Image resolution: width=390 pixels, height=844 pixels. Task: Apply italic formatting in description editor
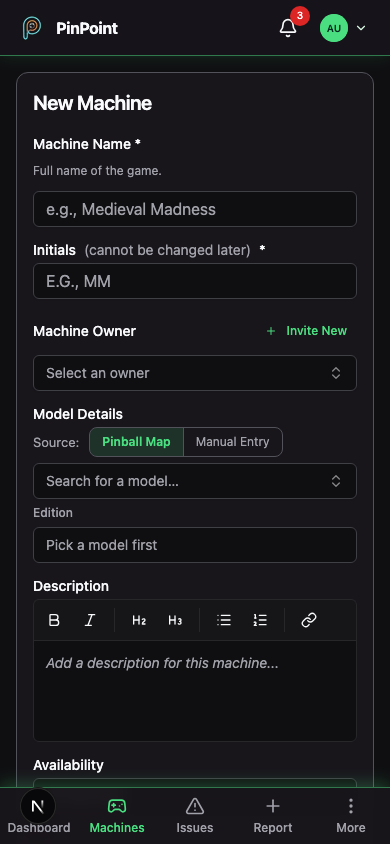coord(90,620)
